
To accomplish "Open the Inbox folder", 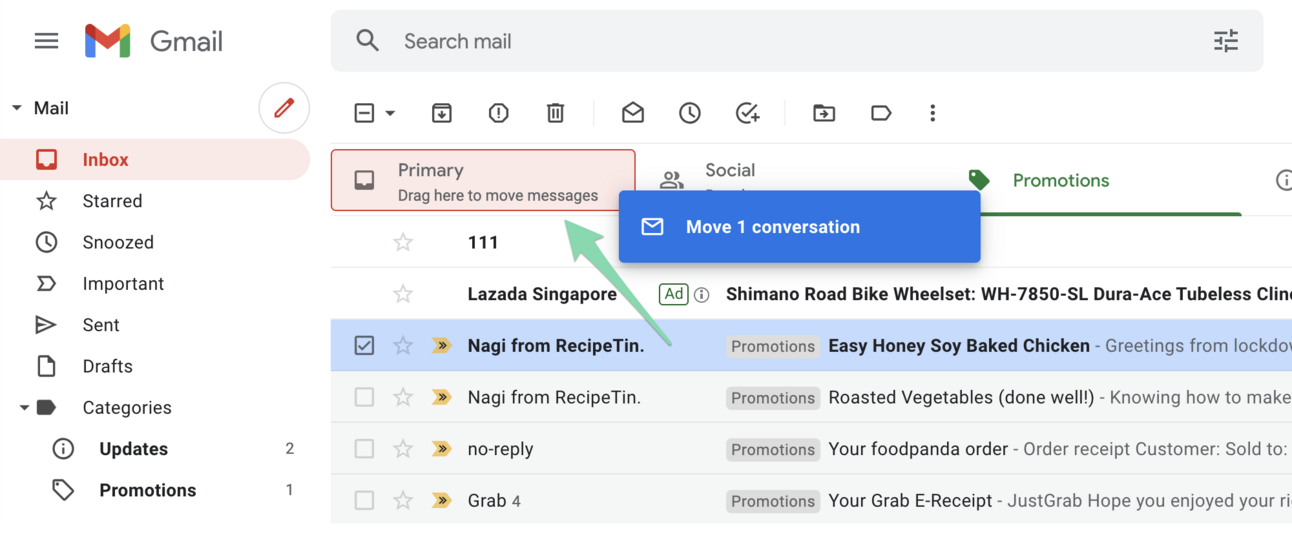I will [154, 160].
